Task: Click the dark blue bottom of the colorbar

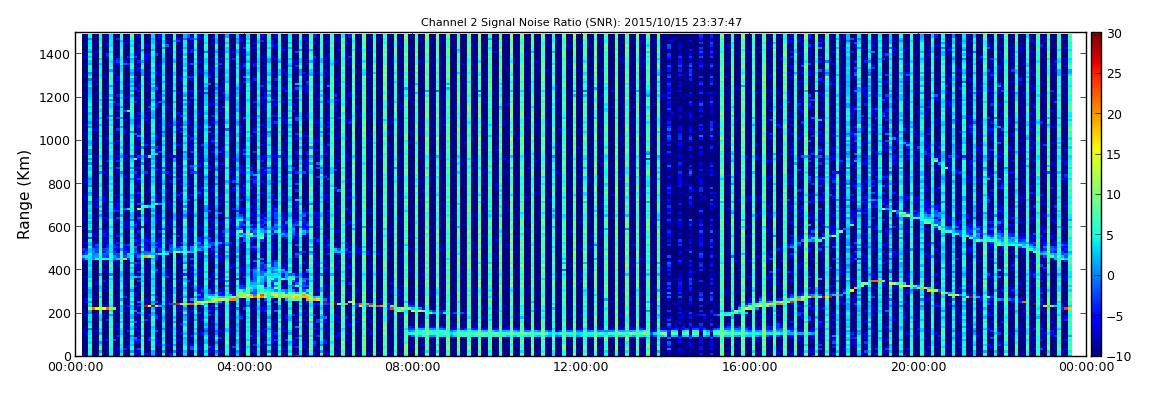Action: pos(1096,350)
